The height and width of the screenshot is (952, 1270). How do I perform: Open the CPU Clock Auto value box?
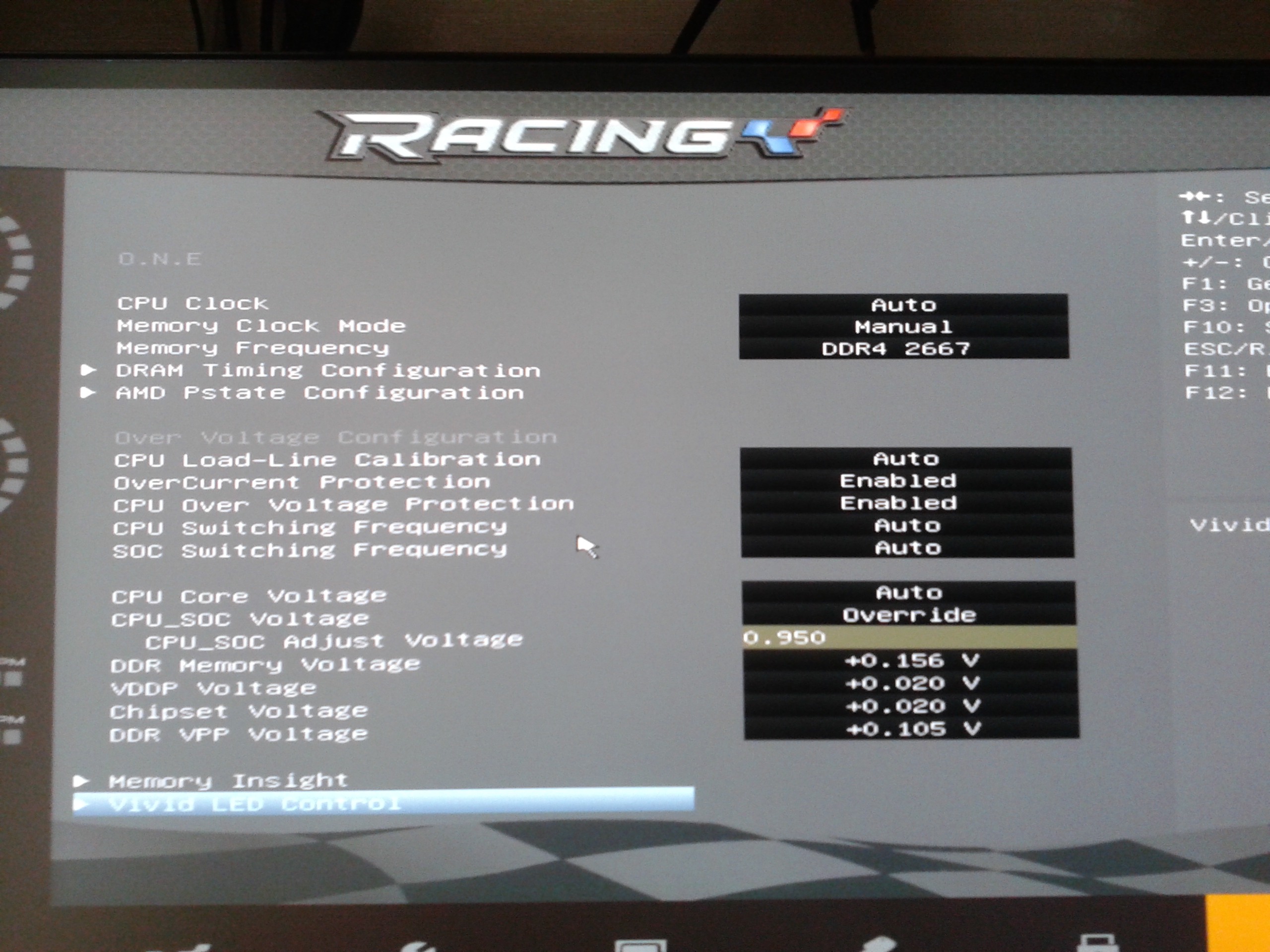click(904, 305)
